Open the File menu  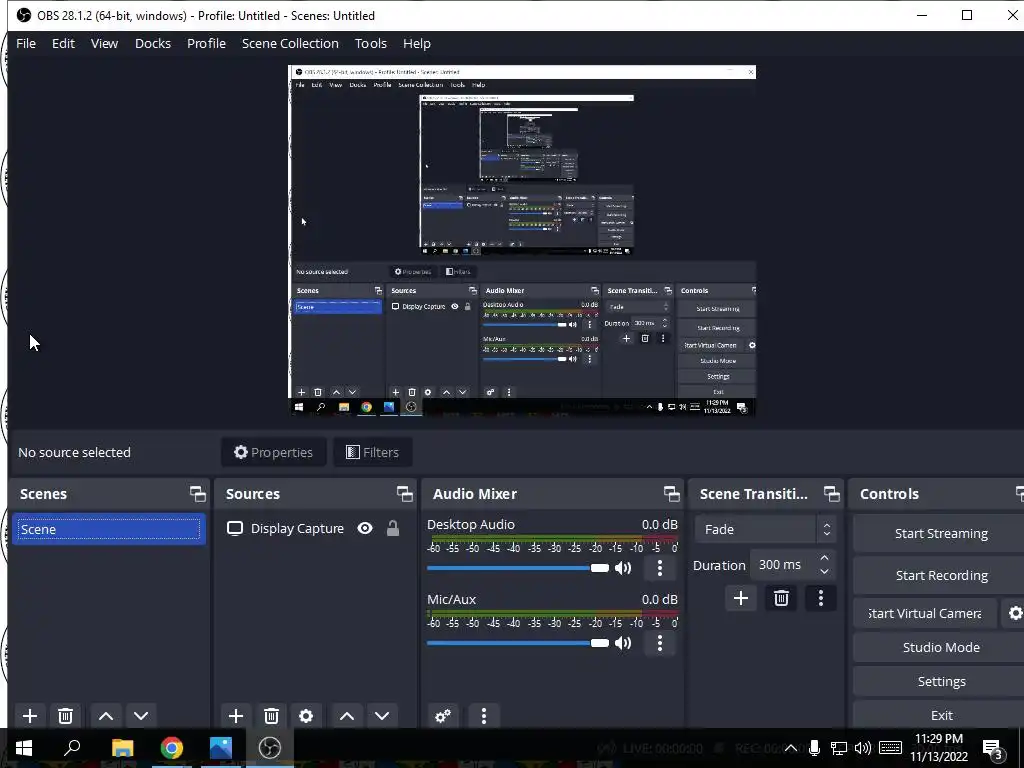coord(26,43)
